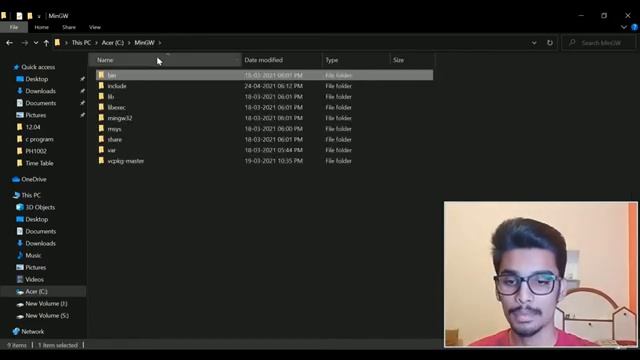This screenshot has width=640, height=360.
Task: Click Acer (C:) breadcrumb in address bar
Action: tap(113, 42)
